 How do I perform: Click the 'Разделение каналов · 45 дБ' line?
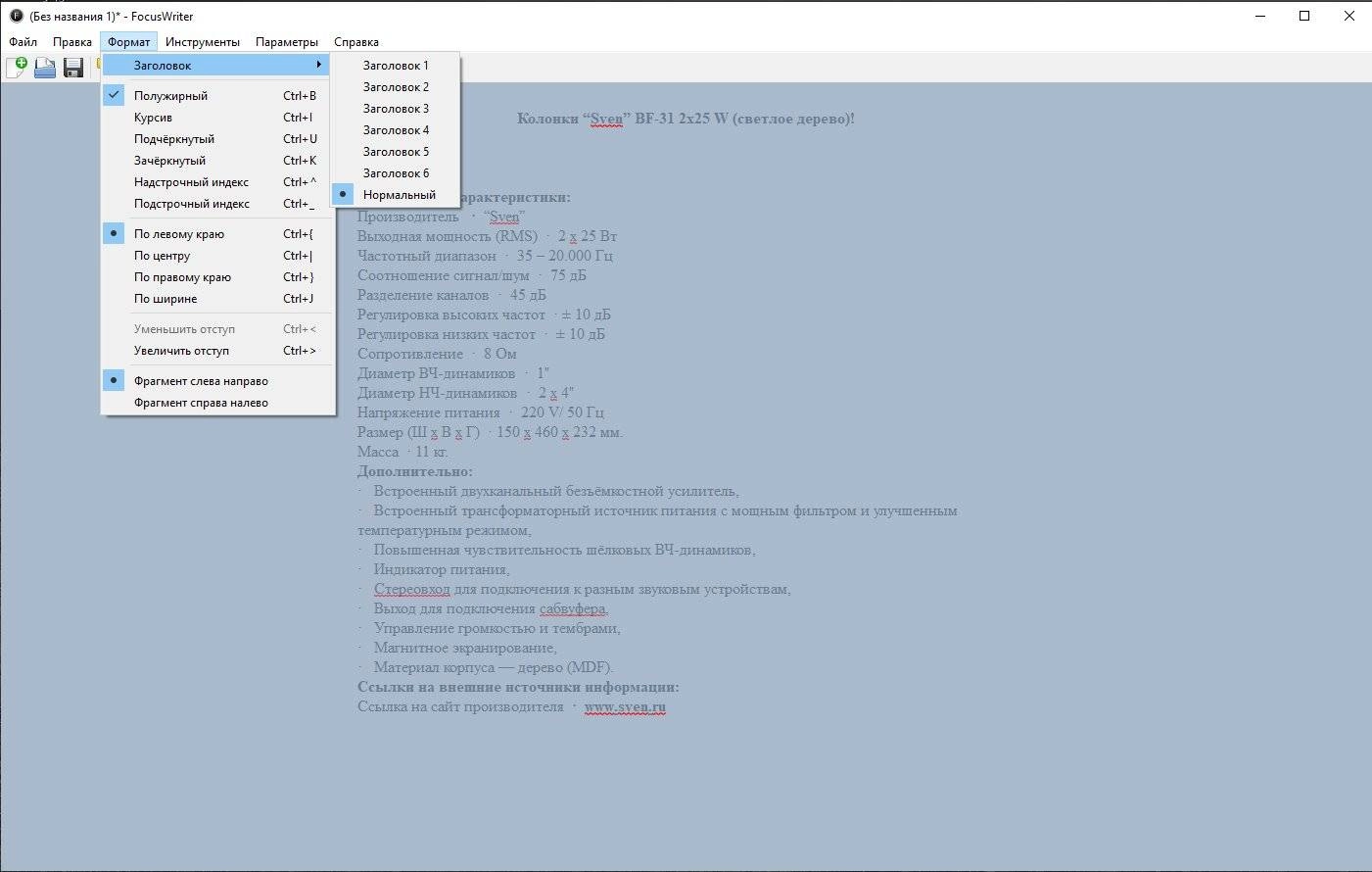pos(451,295)
